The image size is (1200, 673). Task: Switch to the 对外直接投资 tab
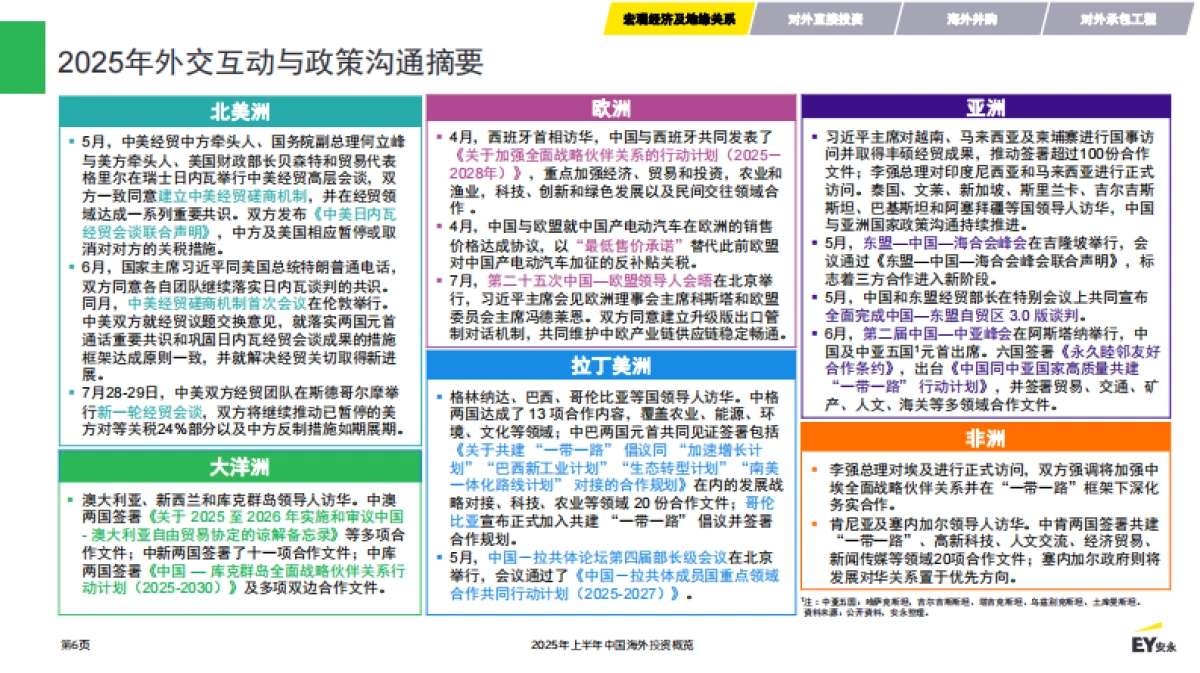click(x=828, y=16)
